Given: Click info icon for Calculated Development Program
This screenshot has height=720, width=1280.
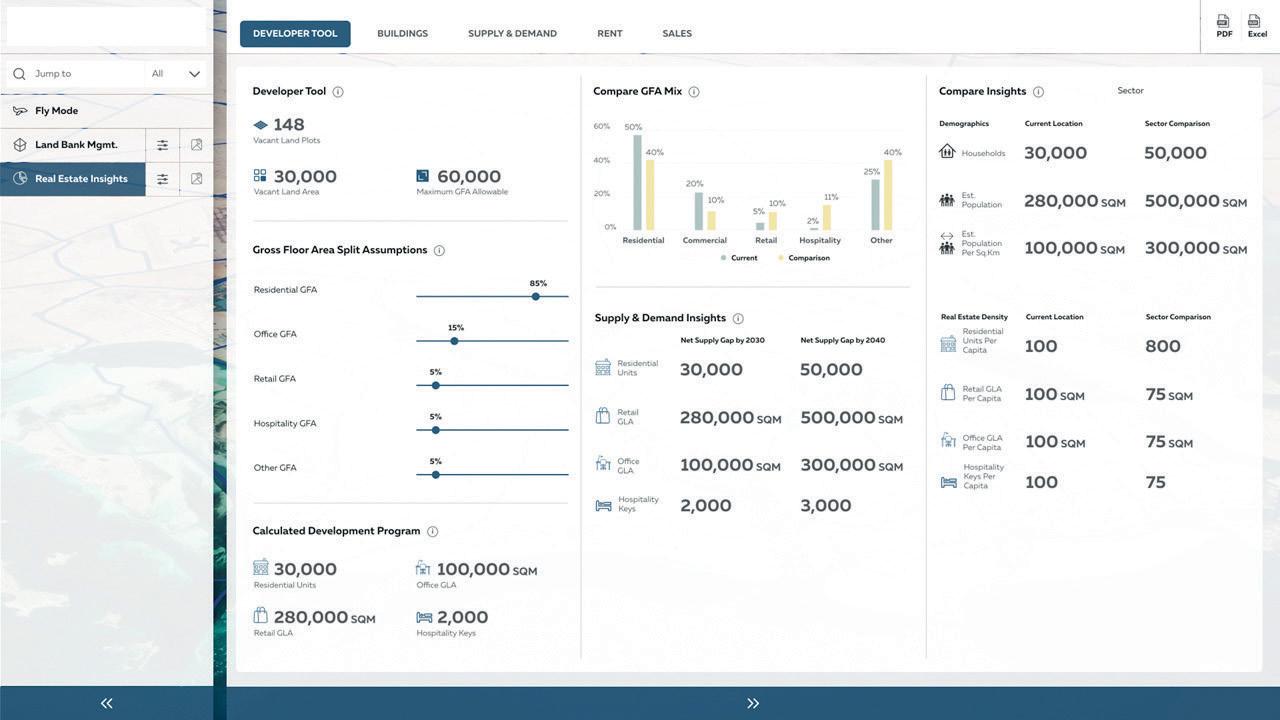Looking at the screenshot, I should click(x=432, y=532).
